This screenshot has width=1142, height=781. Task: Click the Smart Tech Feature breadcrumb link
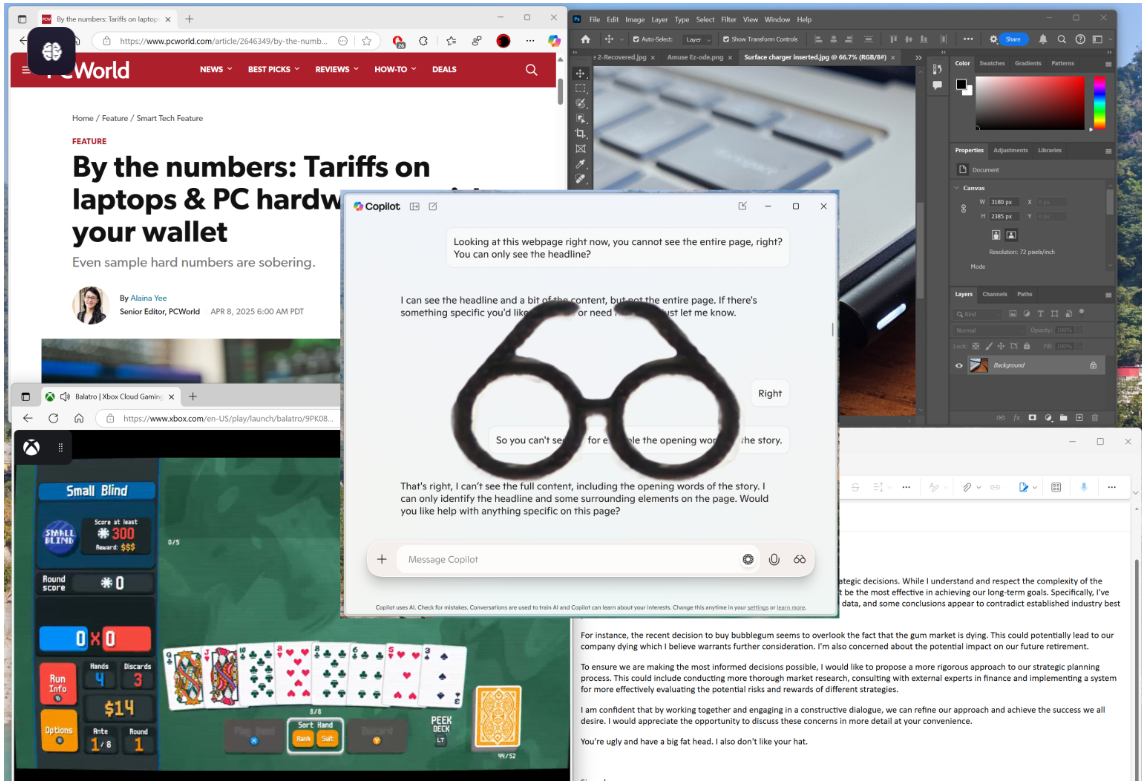pos(170,118)
